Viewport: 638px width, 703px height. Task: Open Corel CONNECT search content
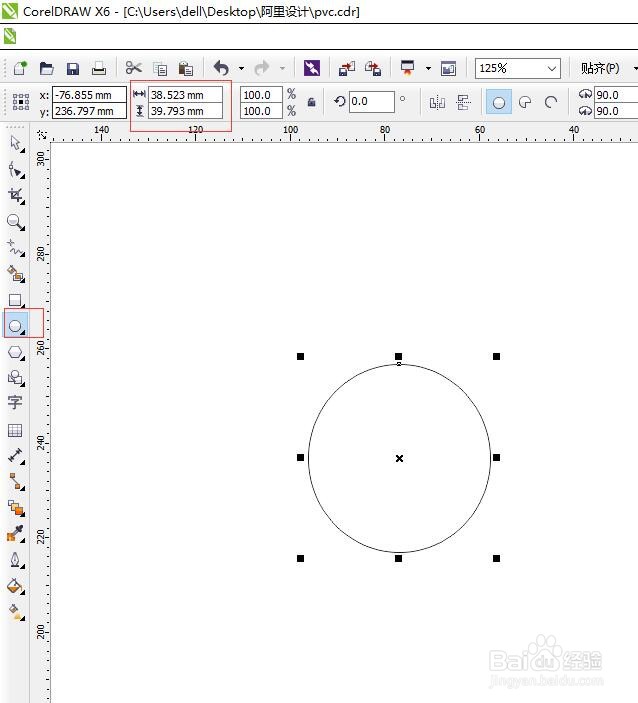[x=312, y=68]
